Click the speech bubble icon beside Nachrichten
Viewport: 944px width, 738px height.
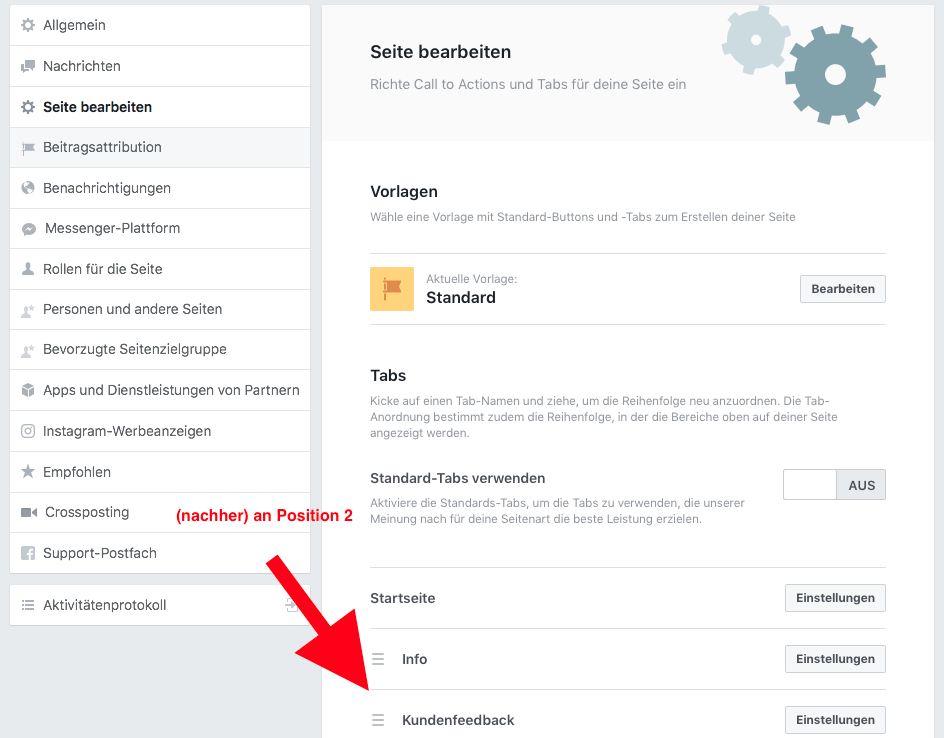(x=28, y=66)
